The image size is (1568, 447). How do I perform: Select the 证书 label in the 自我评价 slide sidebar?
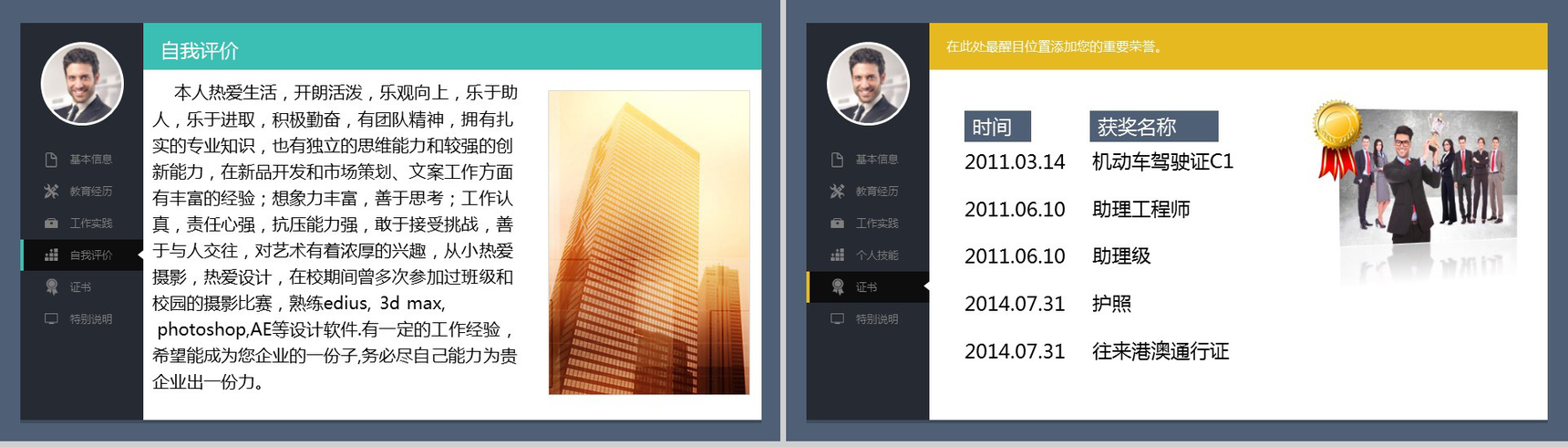point(80,287)
